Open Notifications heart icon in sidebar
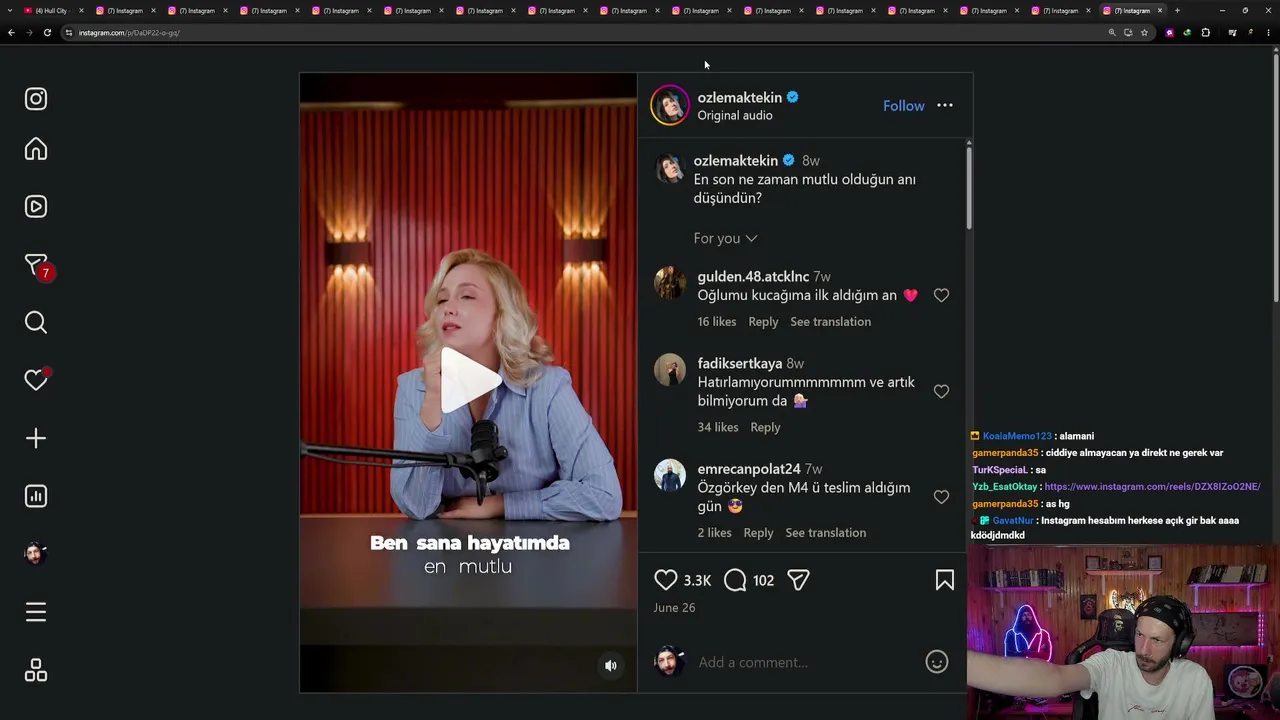The image size is (1280, 720). [36, 380]
